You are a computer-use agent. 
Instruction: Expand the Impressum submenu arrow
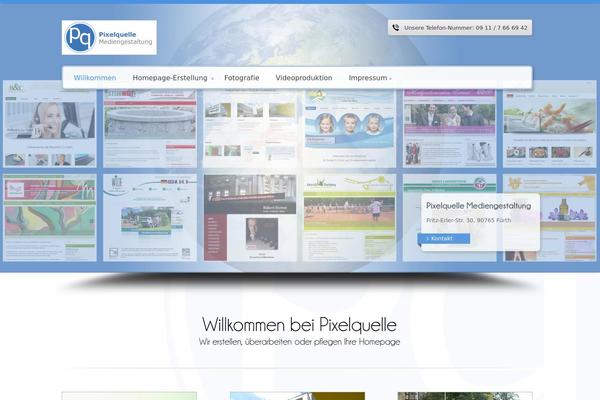pos(390,79)
